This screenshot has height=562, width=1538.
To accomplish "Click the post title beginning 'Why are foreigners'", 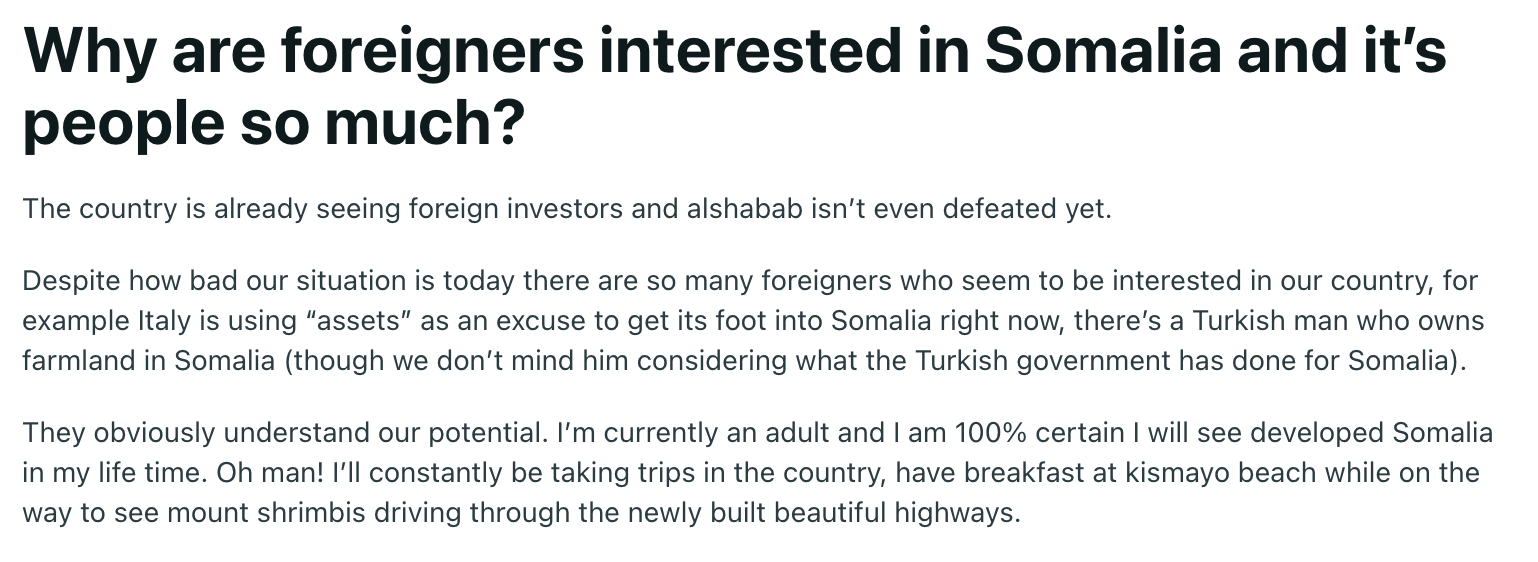I will pyautogui.click(x=734, y=88).
